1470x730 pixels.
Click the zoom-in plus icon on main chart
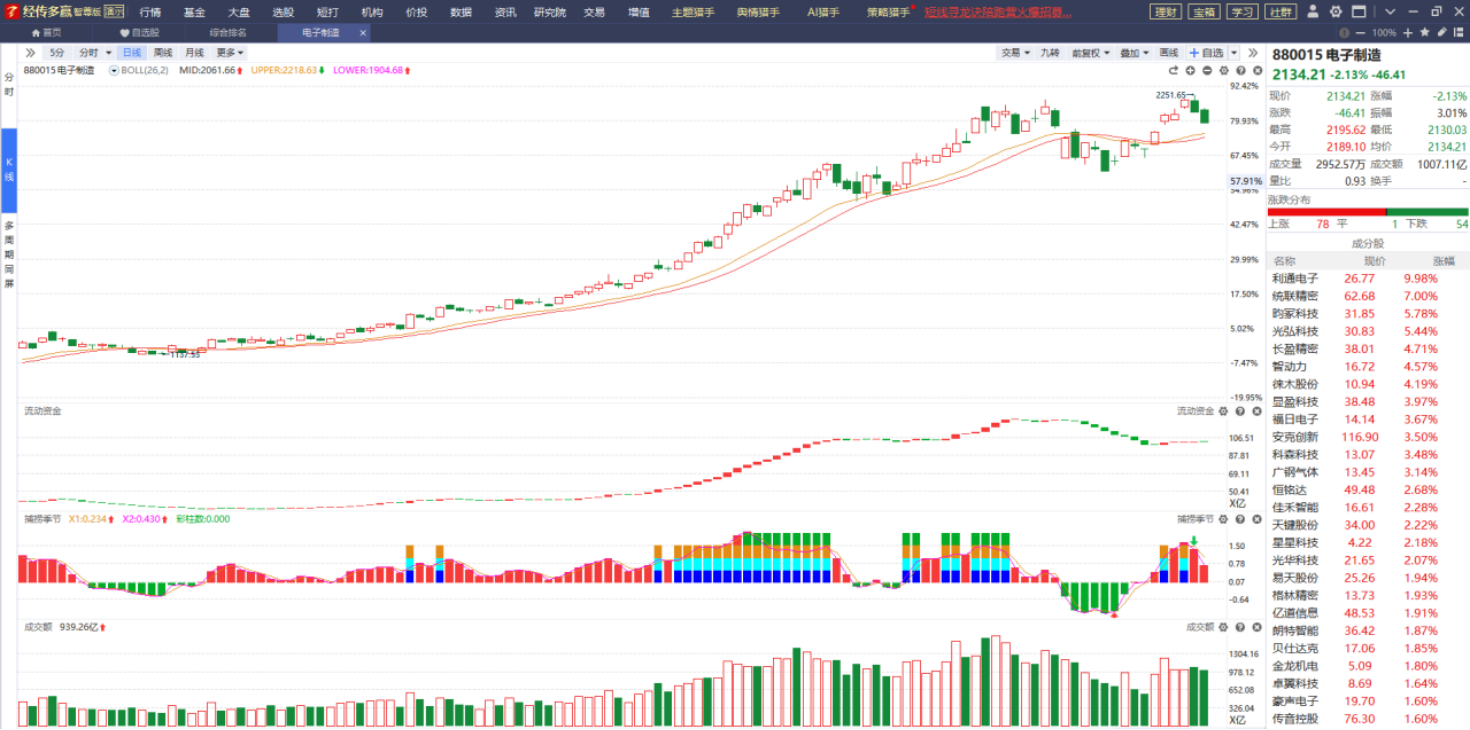(x=1191, y=71)
